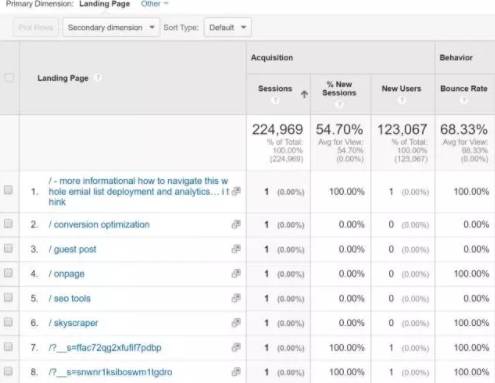Select the header select-all checkbox
Screen dimensions: 495x383
pyautogui.click(x=9, y=78)
